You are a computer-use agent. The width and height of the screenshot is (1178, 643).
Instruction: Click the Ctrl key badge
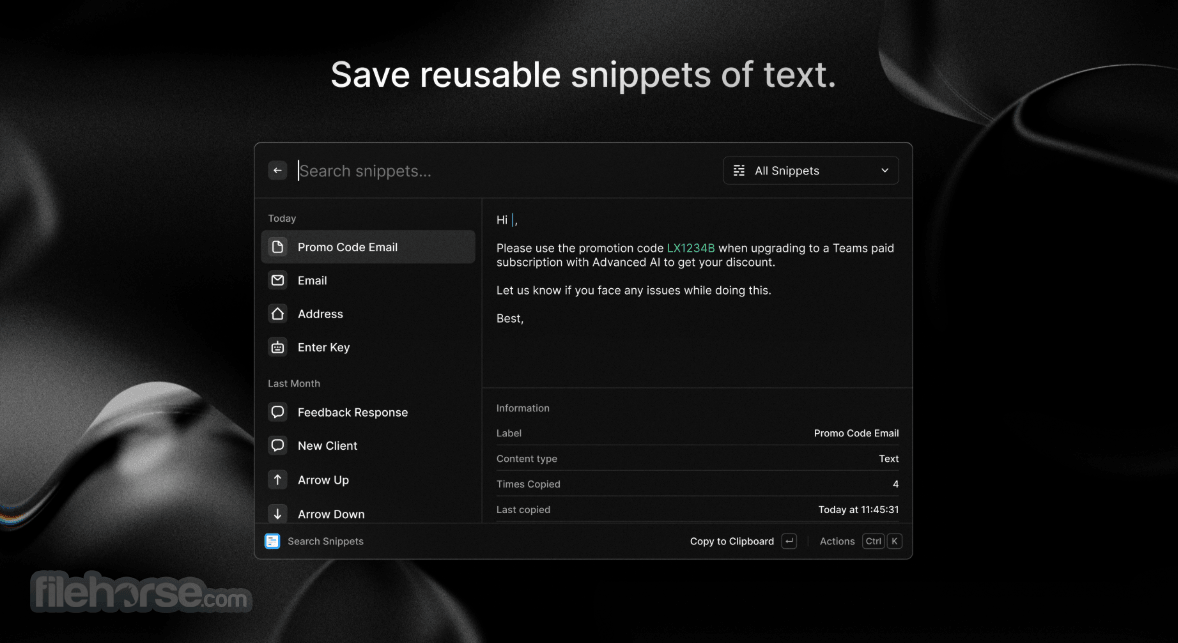(873, 541)
